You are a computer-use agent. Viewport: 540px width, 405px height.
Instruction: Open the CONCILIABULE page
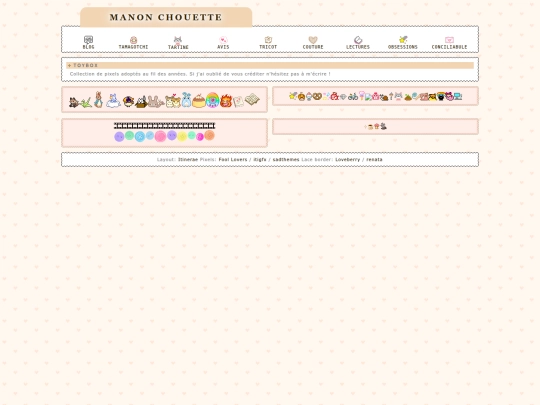449,43
